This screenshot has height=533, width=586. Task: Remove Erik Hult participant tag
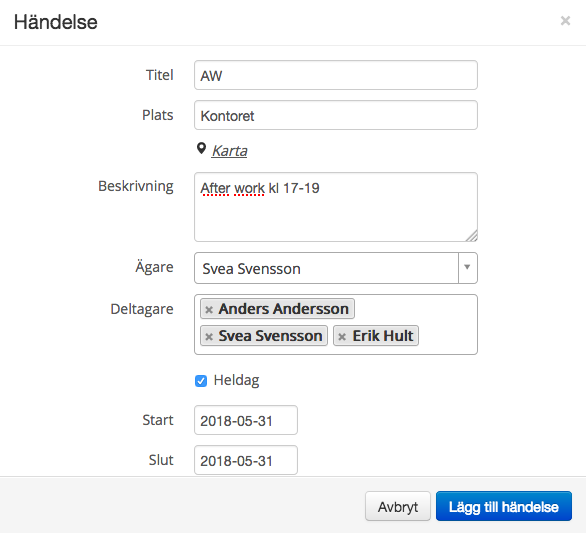[x=342, y=336]
